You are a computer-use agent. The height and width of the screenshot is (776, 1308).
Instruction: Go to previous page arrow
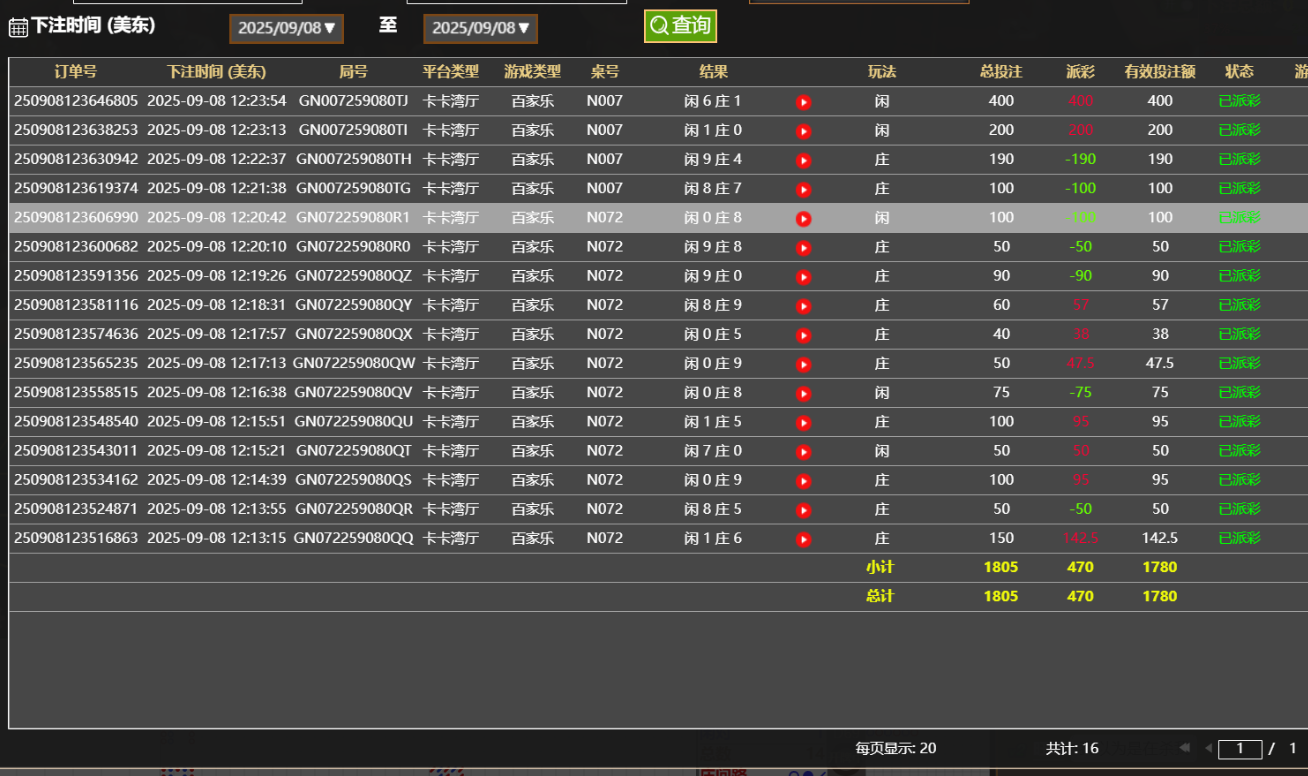click(x=1208, y=748)
